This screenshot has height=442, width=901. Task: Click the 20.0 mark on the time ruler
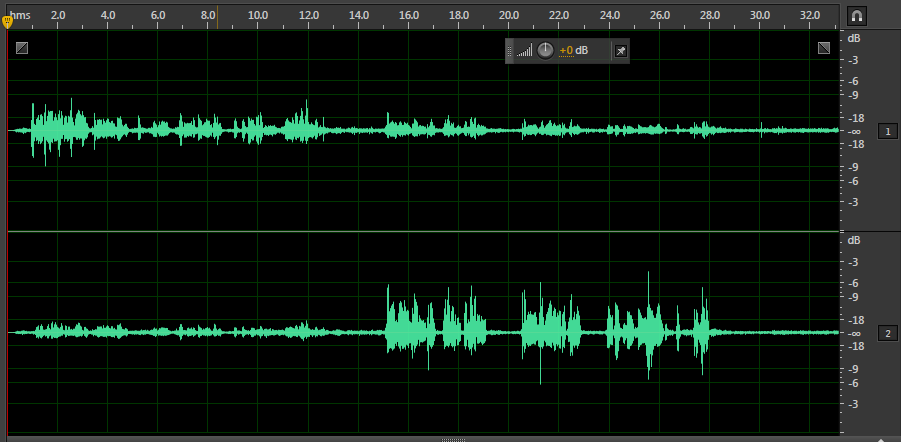click(x=509, y=15)
